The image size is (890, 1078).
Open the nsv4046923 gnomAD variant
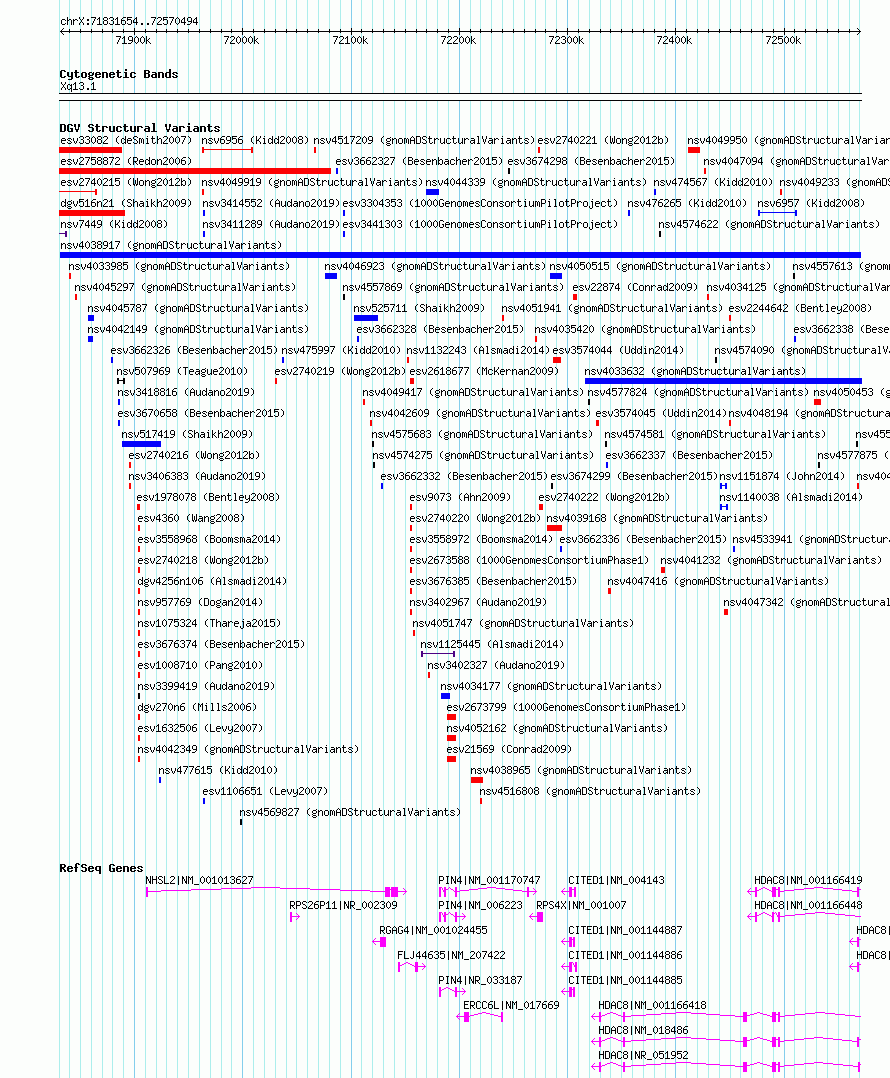pos(435,266)
